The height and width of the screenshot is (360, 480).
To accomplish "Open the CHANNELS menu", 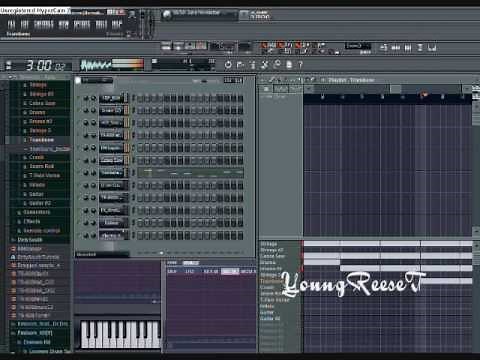I will click(44, 24).
